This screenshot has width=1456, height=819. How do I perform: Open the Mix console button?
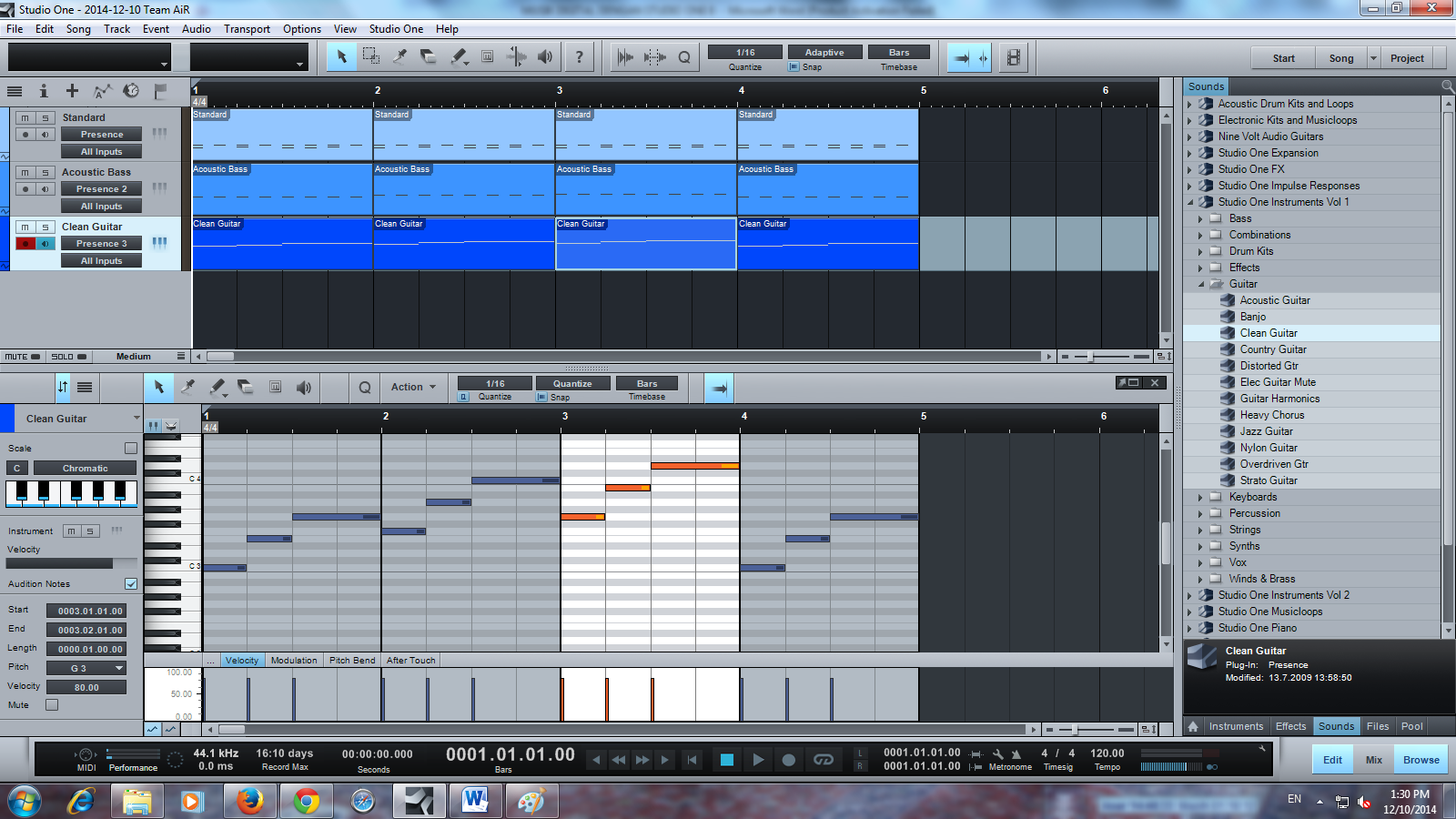coord(1374,760)
